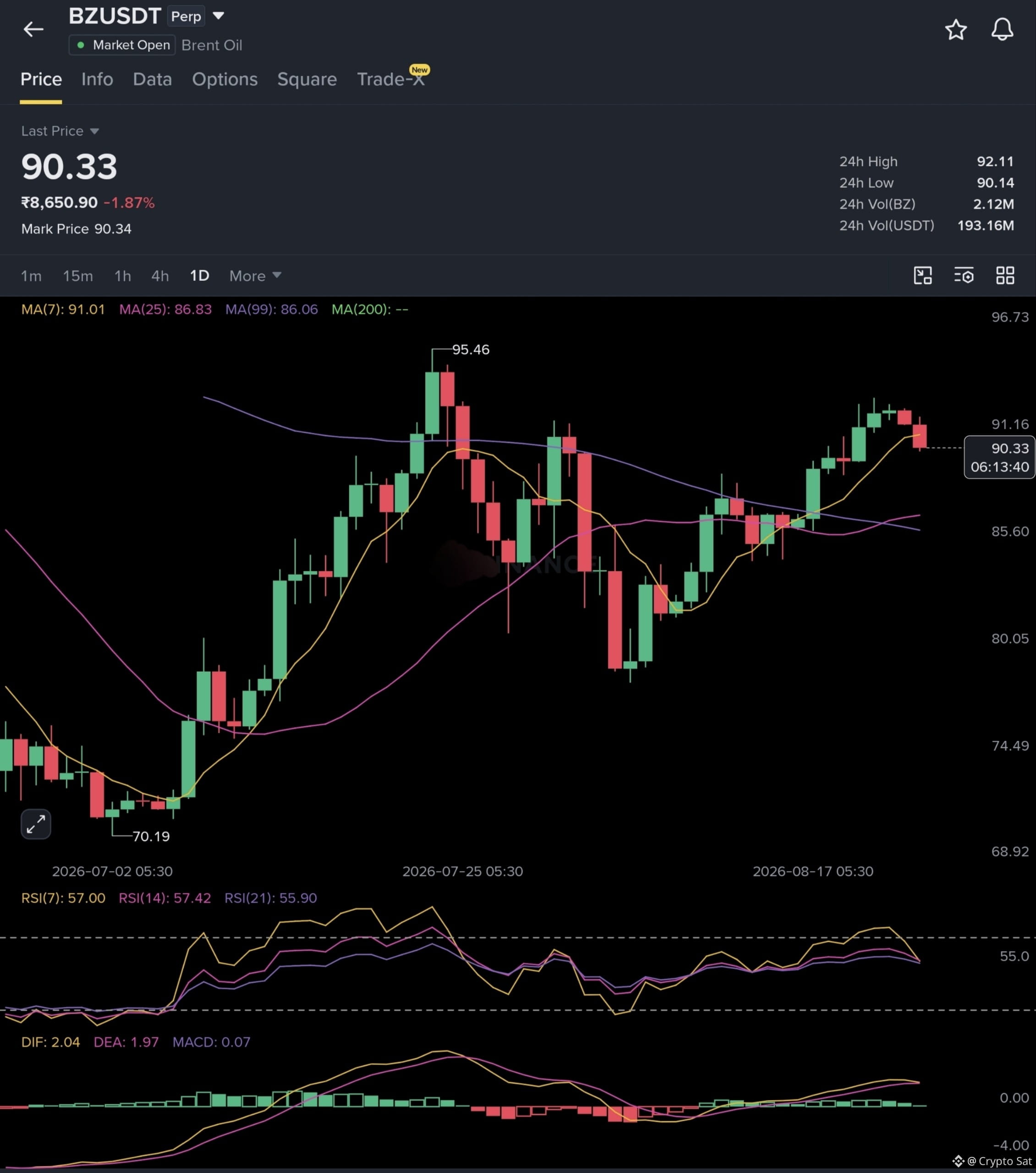The width and height of the screenshot is (1036, 1173).
Task: Click the MA(7): 91.01 indicator label
Action: [63, 309]
